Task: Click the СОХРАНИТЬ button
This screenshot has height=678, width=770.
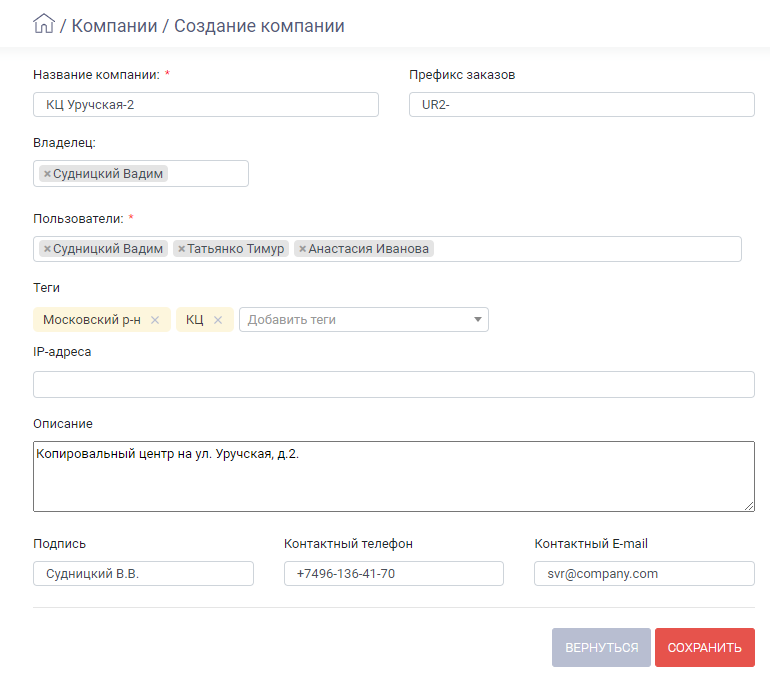Action: [705, 648]
